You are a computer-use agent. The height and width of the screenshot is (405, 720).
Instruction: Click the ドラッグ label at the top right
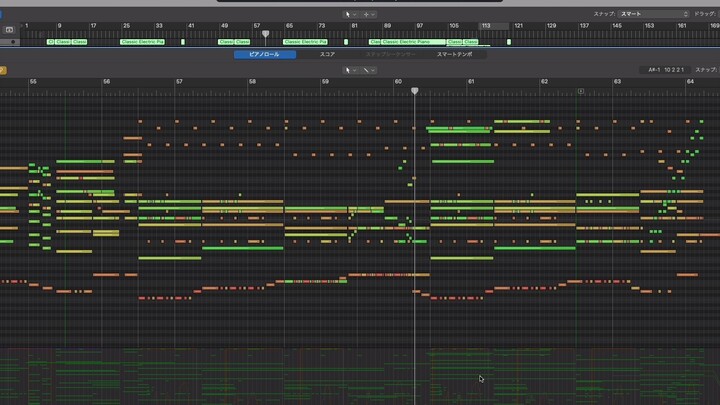pos(705,14)
